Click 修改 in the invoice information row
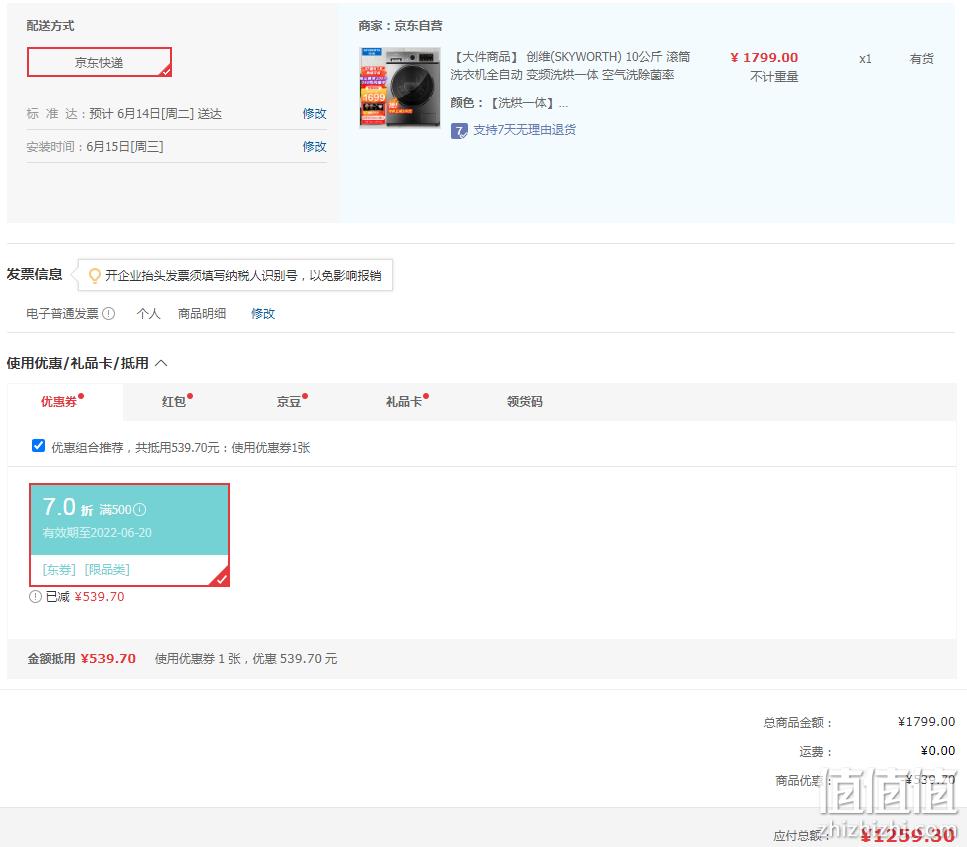Viewport: 967px width, 847px height. click(263, 313)
